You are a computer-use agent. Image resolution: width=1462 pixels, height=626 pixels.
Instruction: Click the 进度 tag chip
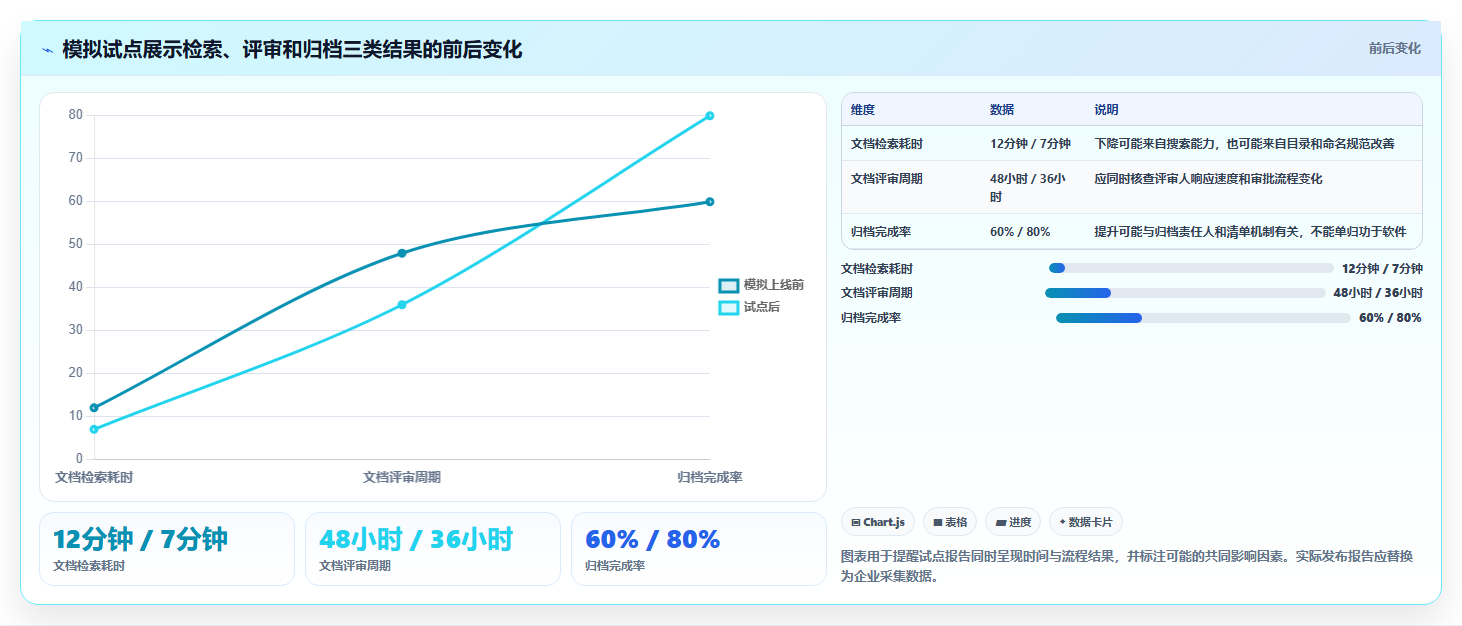[1013, 522]
